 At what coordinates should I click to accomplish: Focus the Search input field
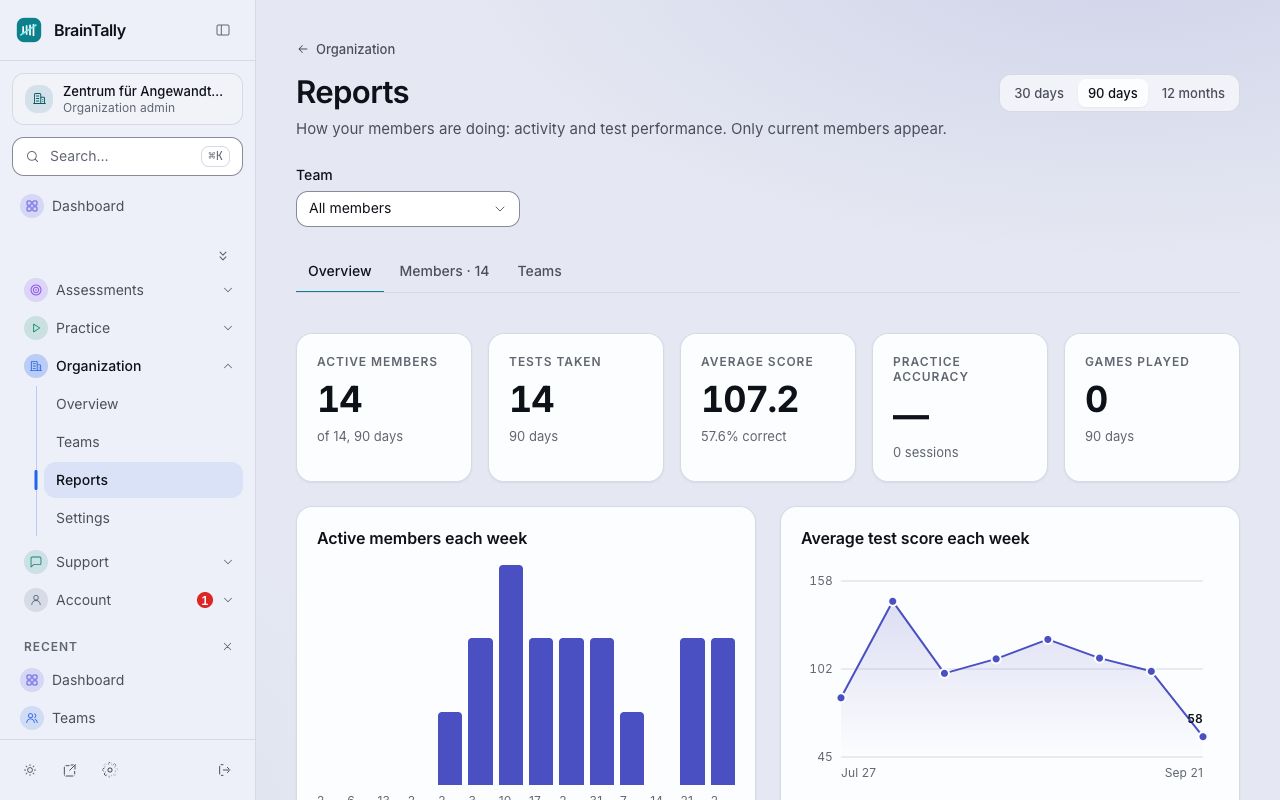pos(127,156)
